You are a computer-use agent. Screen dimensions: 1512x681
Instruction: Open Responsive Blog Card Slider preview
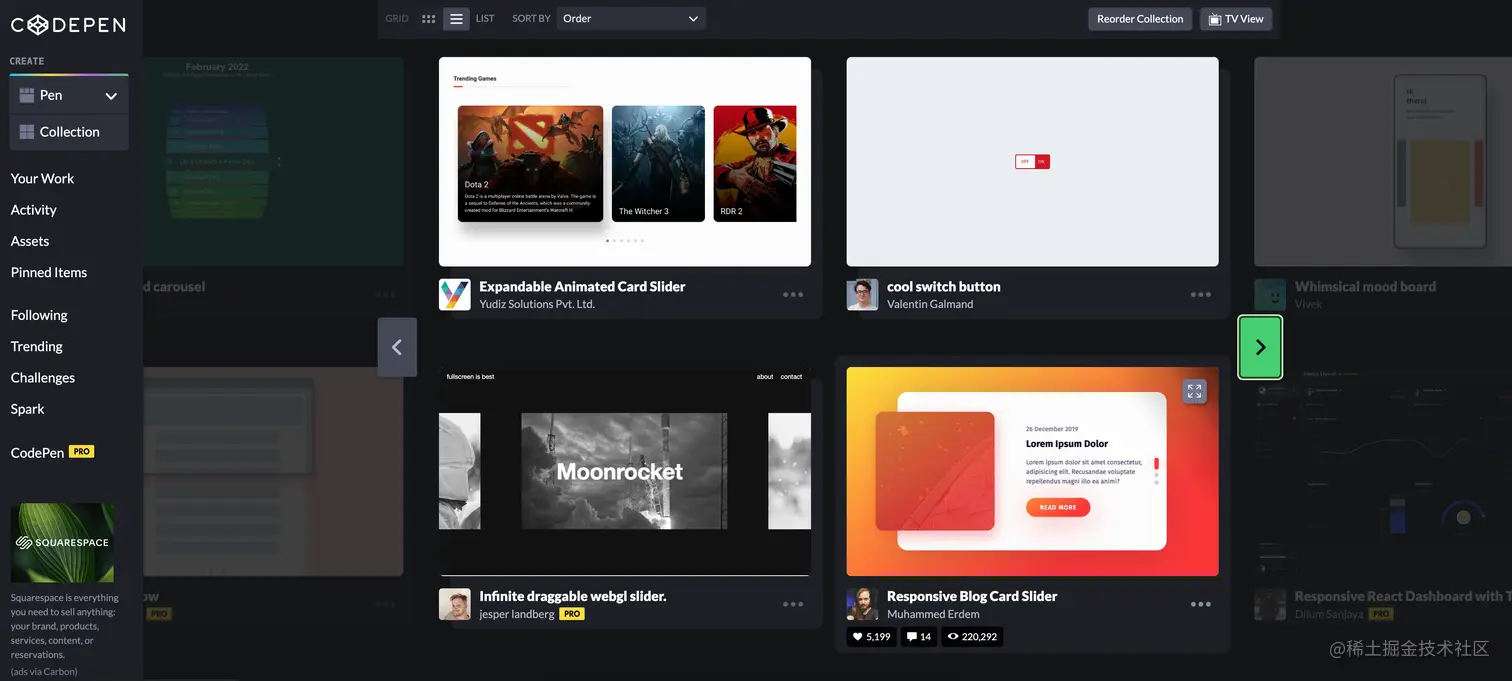1032,471
